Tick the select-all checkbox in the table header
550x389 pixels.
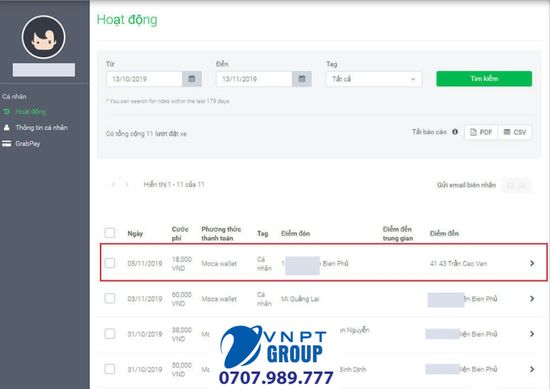(110, 233)
